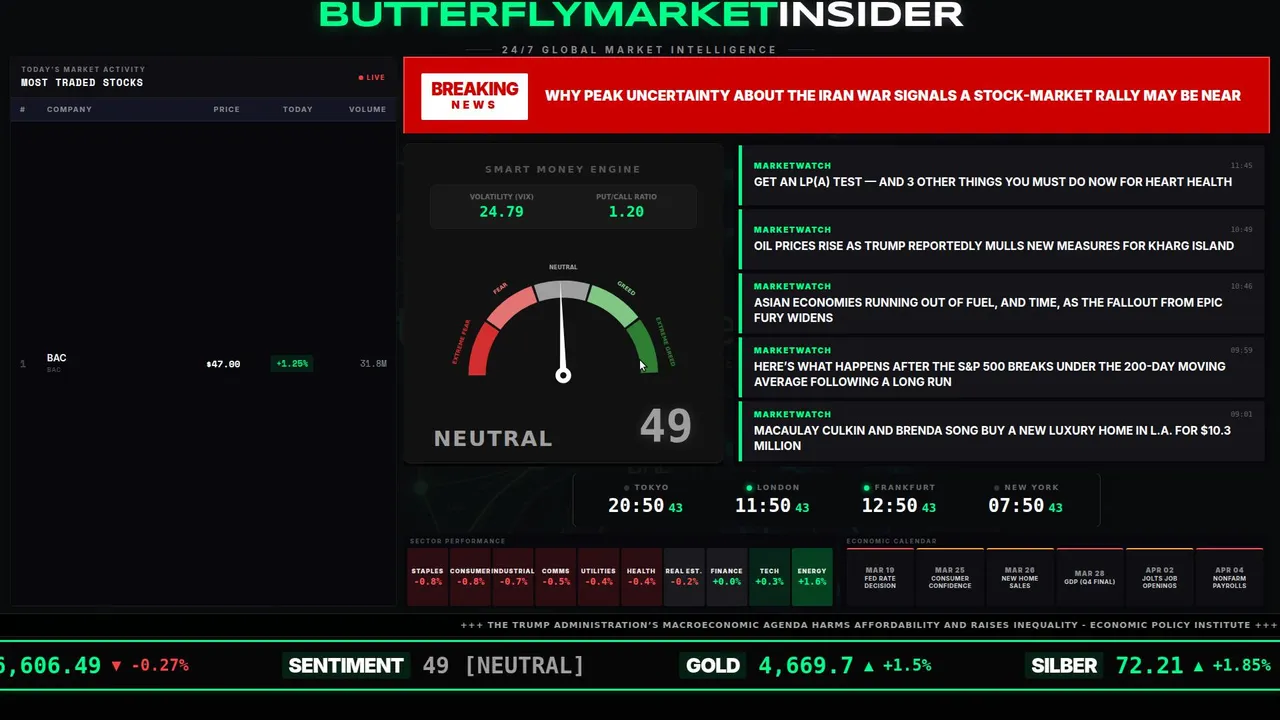Open the MAR 25 Consumer Confidence event

click(x=950, y=577)
